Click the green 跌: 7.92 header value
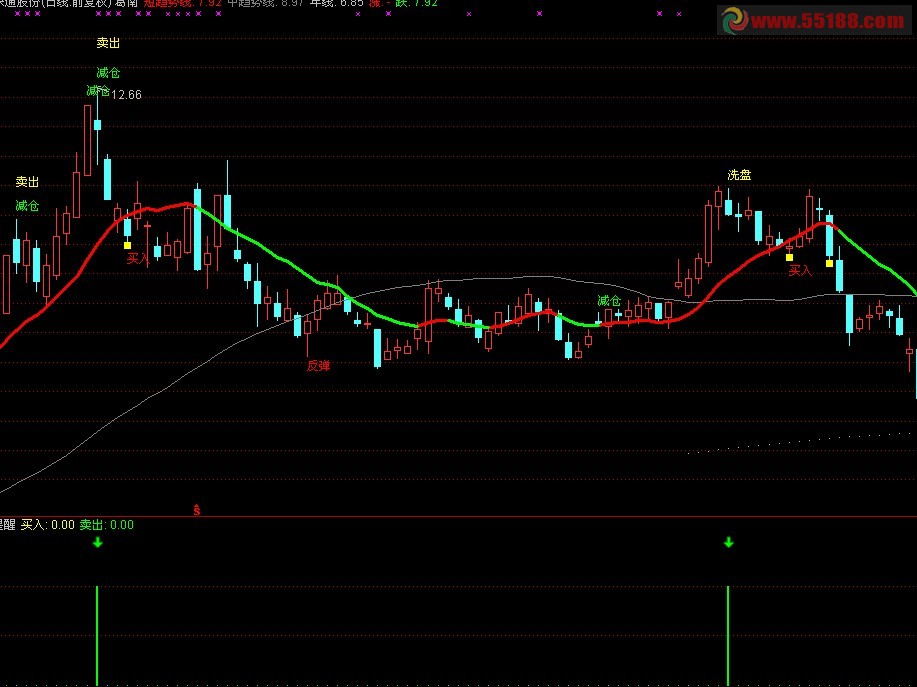The height and width of the screenshot is (687, 917). (416, 3)
